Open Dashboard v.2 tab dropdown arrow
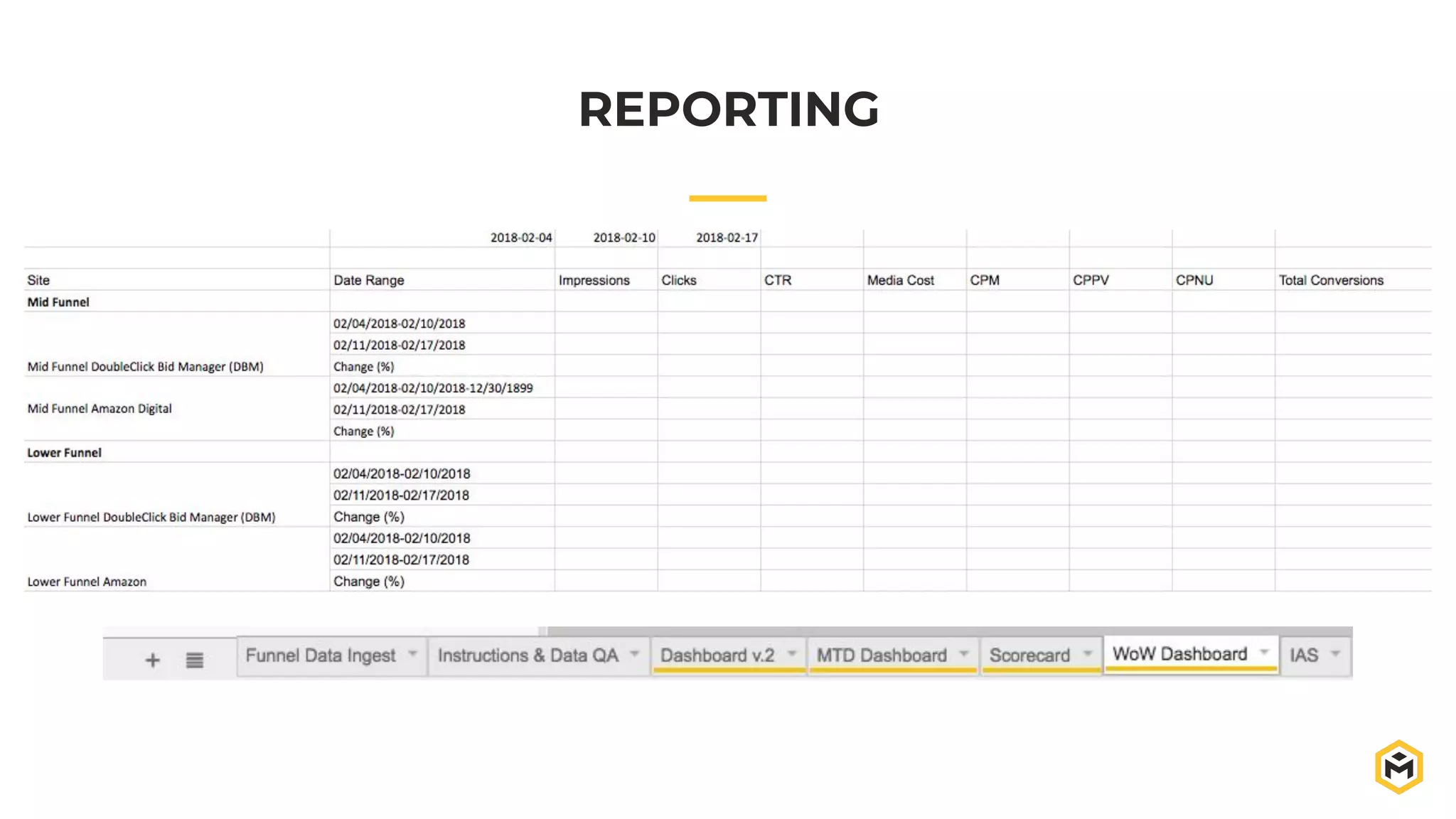 pos(791,653)
